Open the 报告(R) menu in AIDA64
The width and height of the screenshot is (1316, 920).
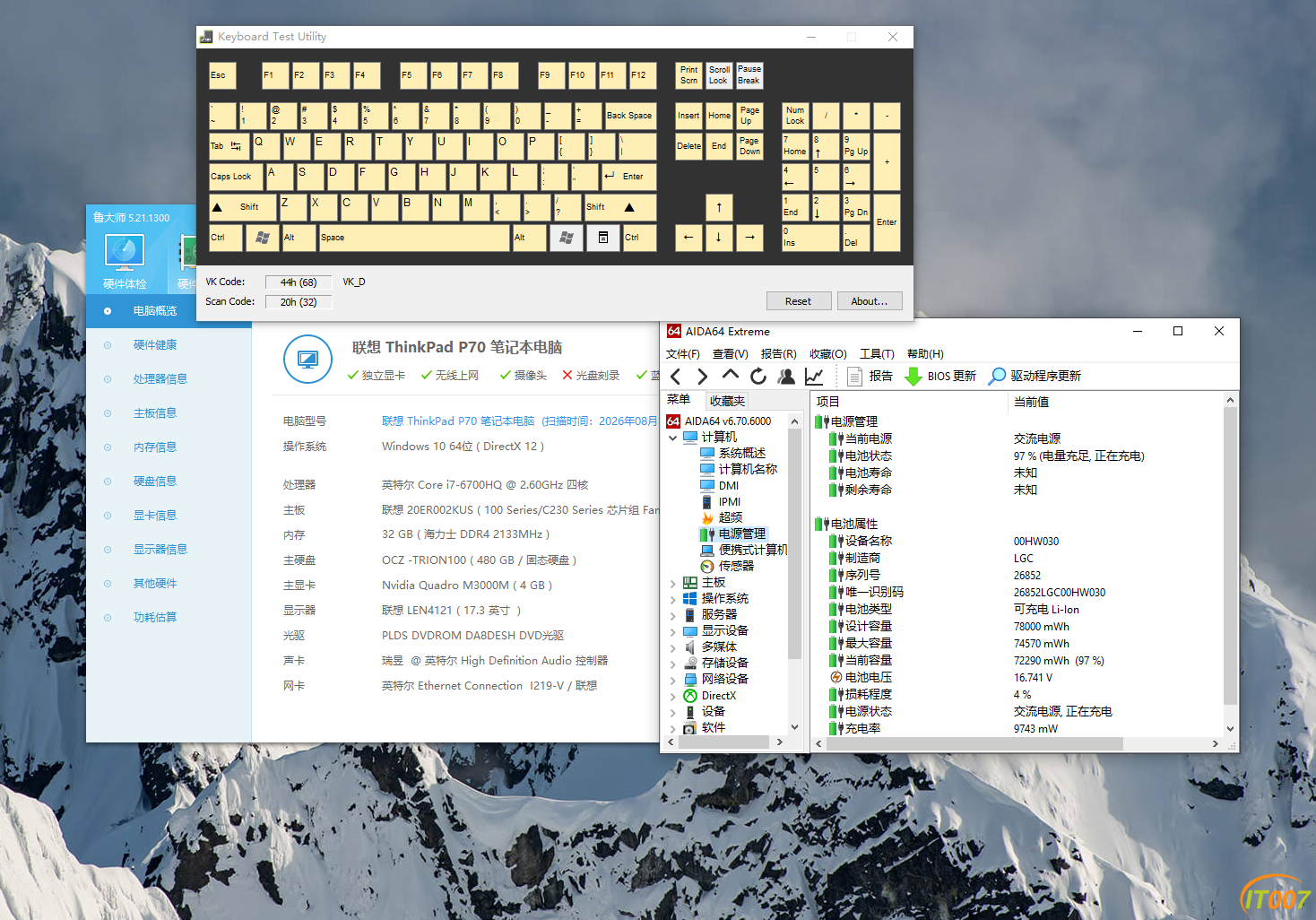coord(778,354)
